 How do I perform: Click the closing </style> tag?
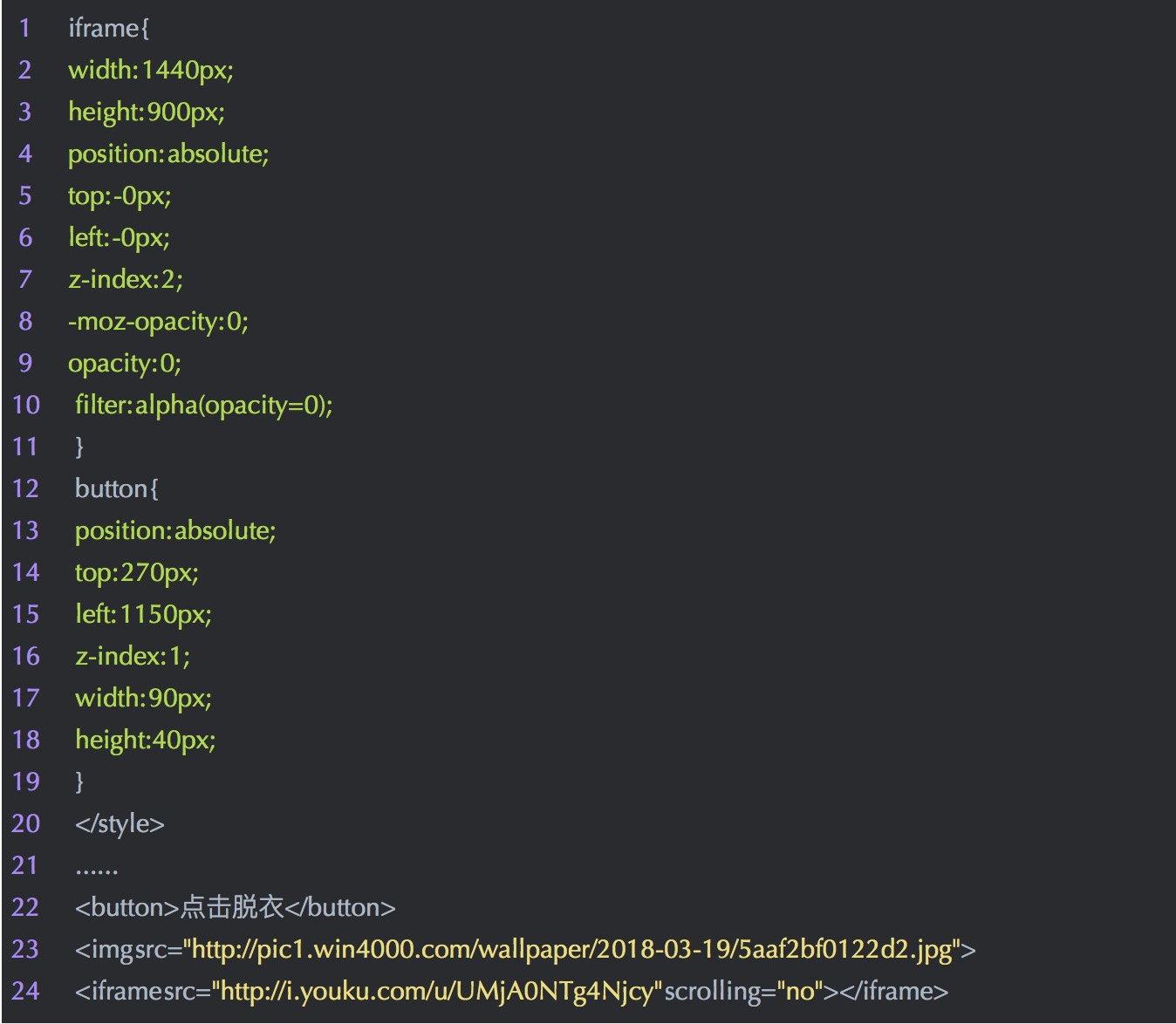(120, 824)
